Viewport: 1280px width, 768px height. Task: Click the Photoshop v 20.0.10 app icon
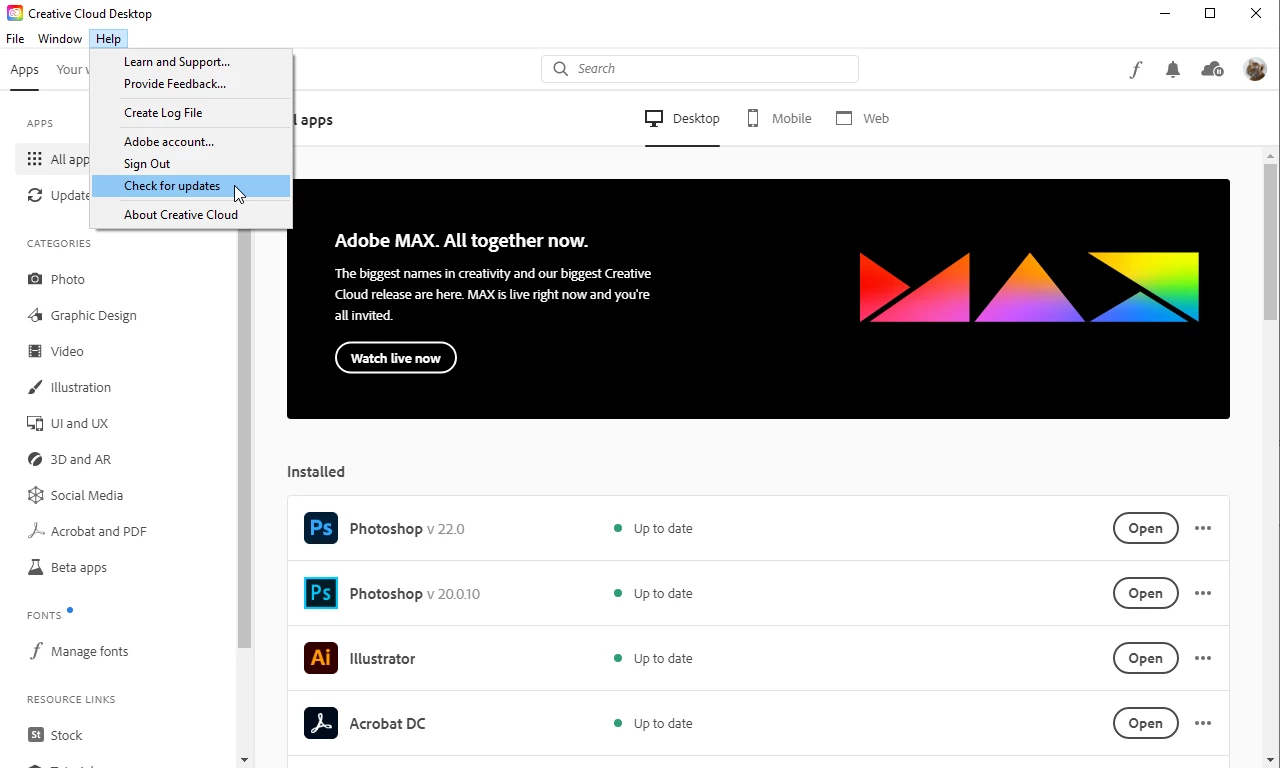click(x=321, y=593)
